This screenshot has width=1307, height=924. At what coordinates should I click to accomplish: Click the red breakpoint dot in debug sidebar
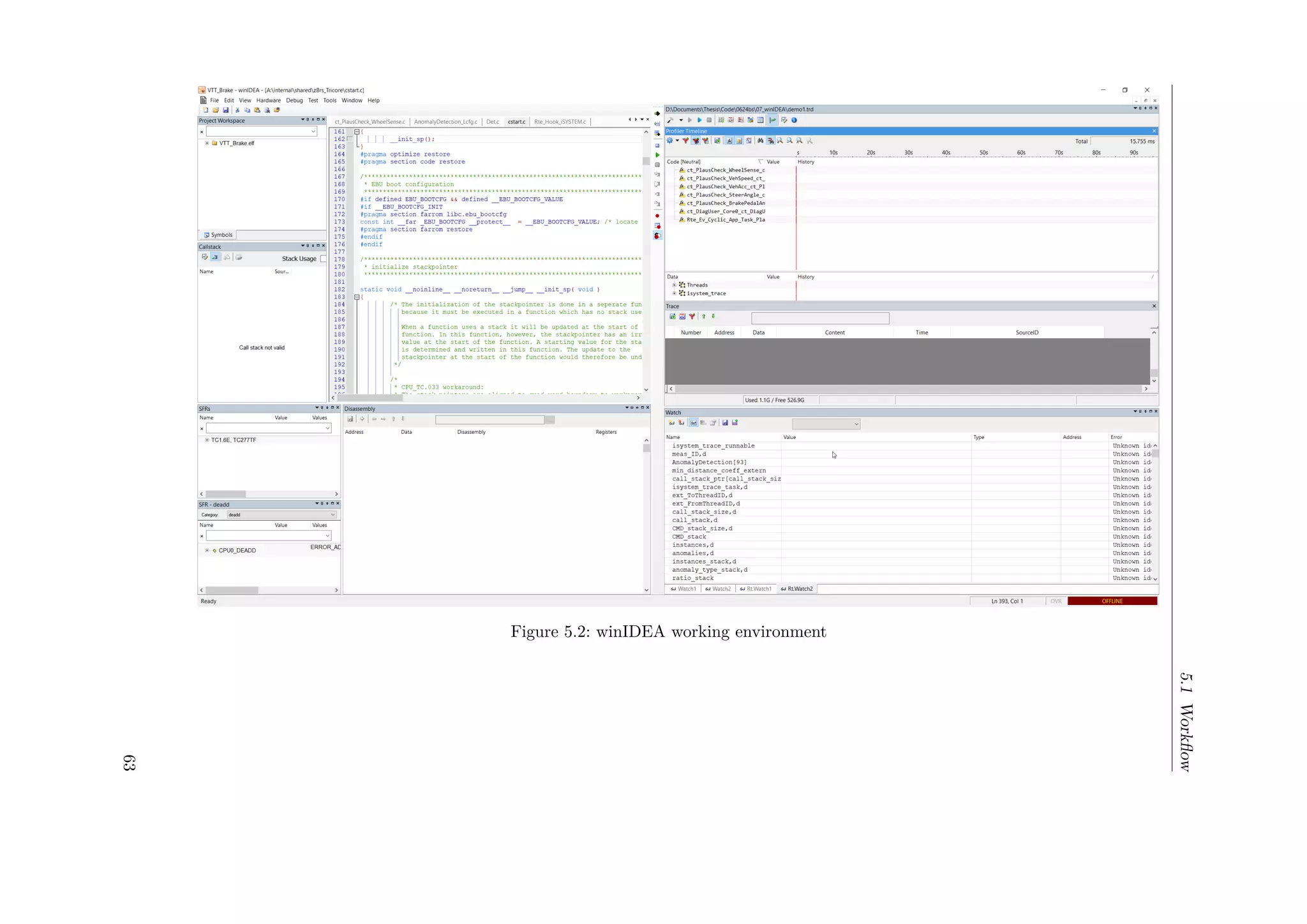[657, 216]
